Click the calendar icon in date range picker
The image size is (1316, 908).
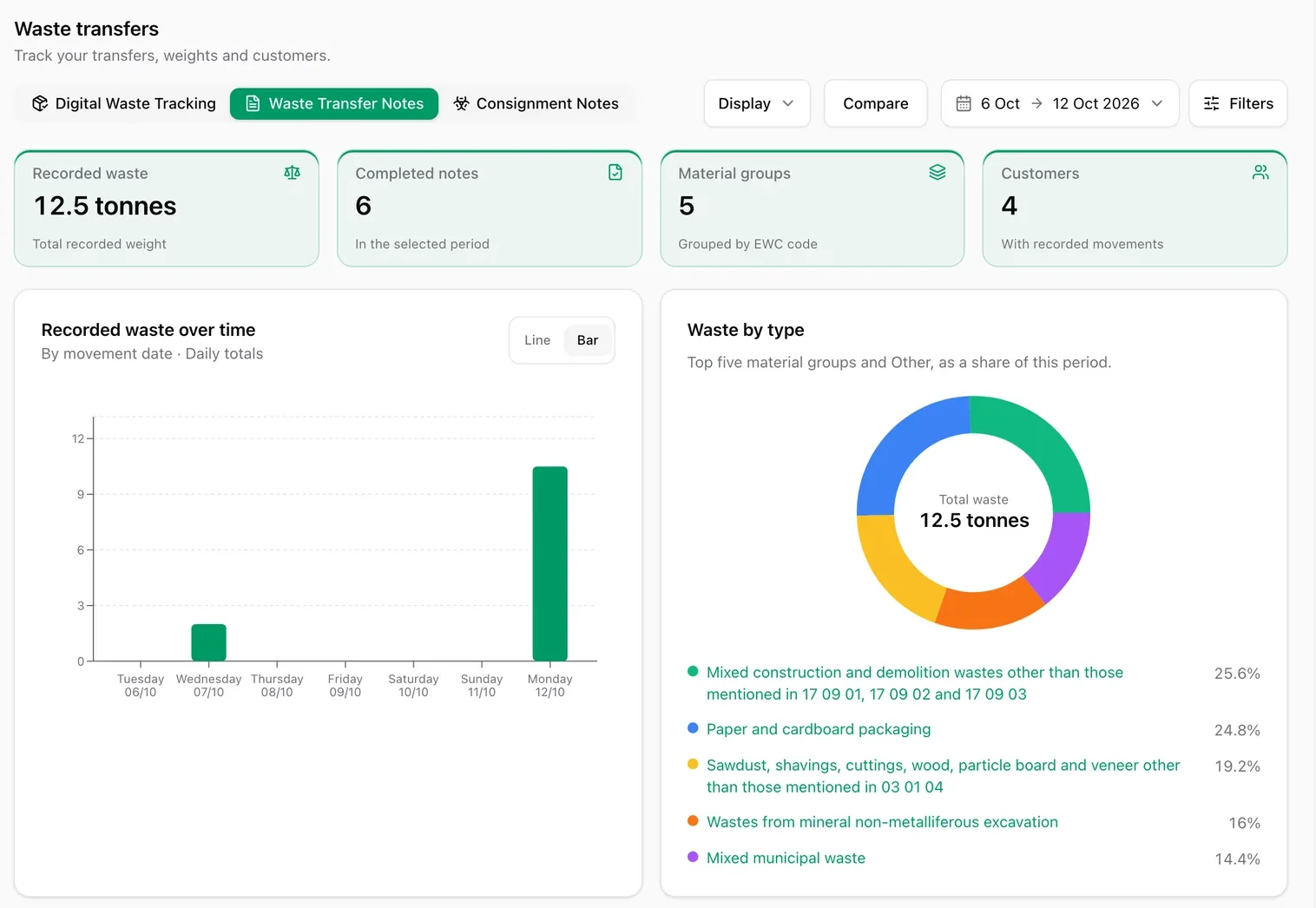(964, 103)
